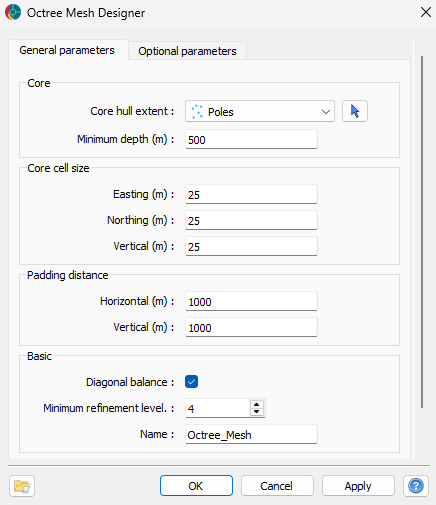Close the Octree Mesh Designer window
The image size is (436, 505).
[426, 12]
